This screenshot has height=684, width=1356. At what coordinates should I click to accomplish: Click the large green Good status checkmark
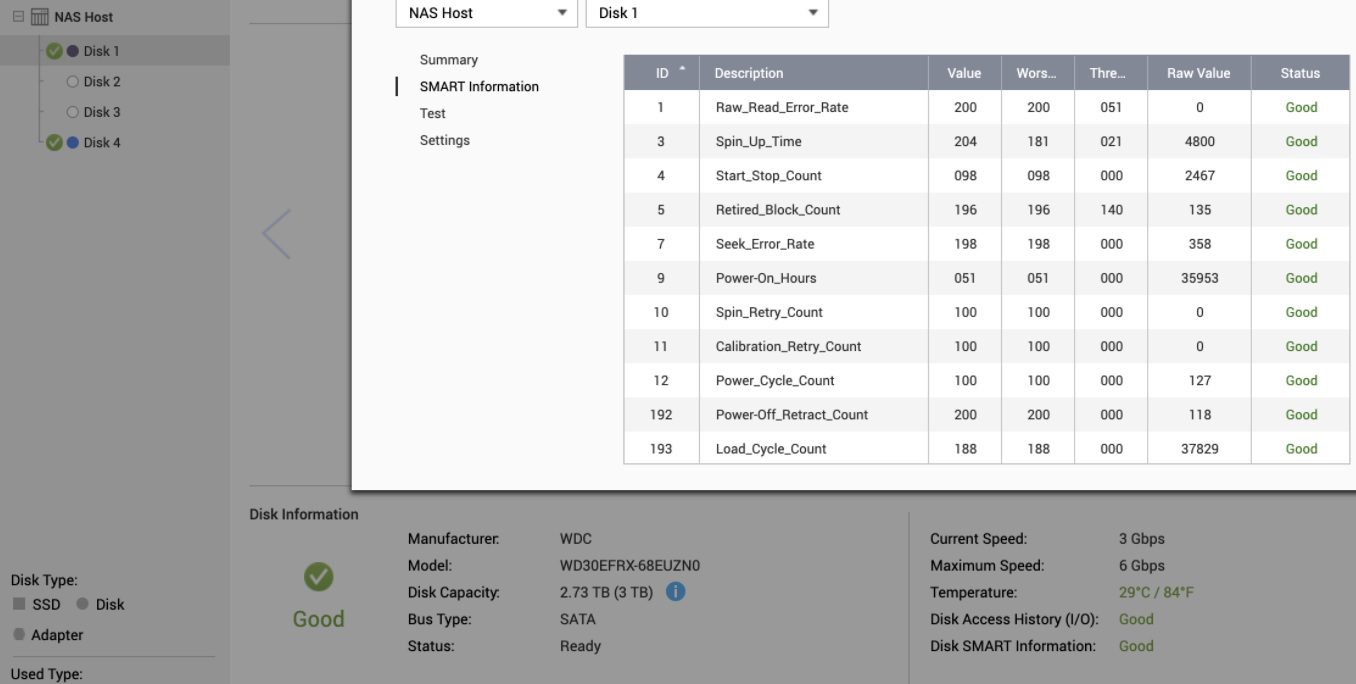[x=318, y=576]
